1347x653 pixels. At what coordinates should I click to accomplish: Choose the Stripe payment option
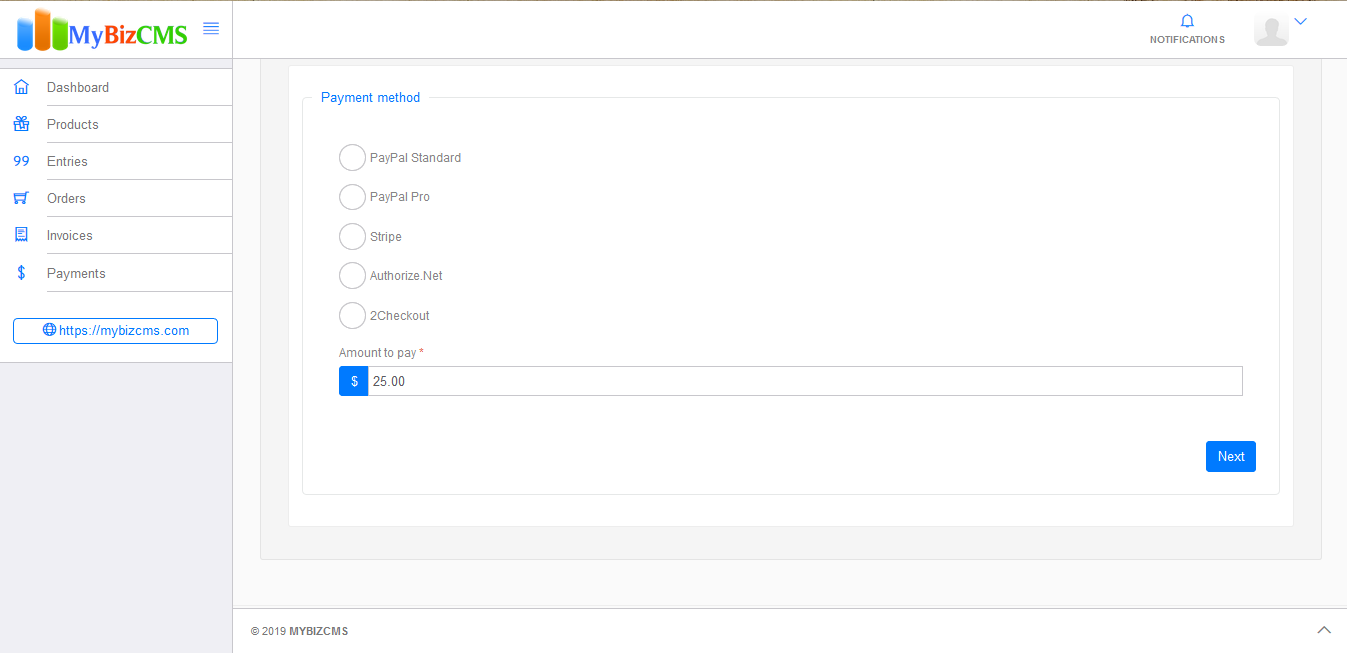click(x=352, y=237)
